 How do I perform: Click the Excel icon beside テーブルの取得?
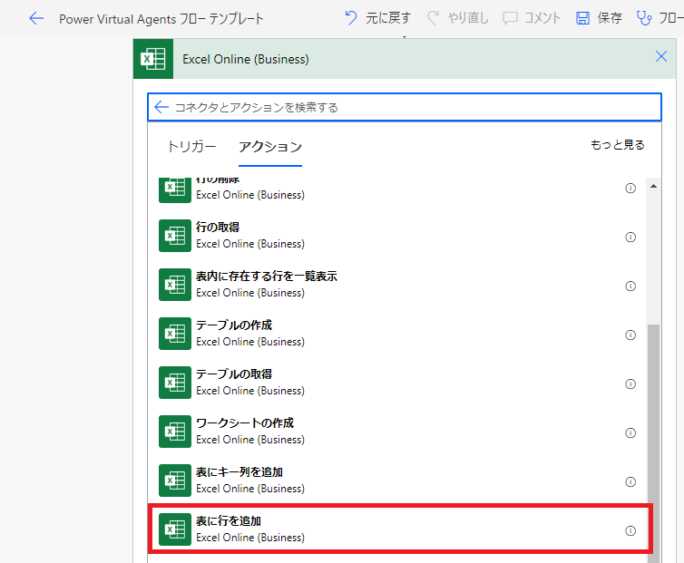pyautogui.click(x=175, y=382)
